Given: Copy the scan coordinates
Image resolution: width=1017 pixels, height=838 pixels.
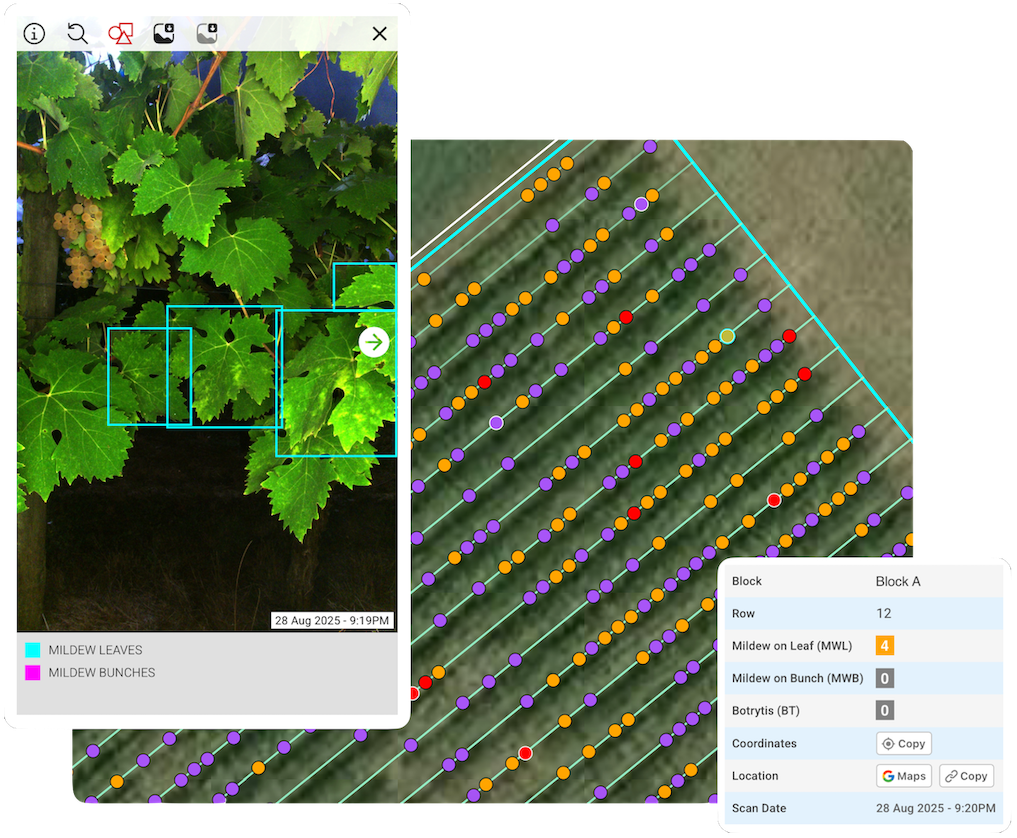Looking at the screenshot, I should pyautogui.click(x=903, y=743).
